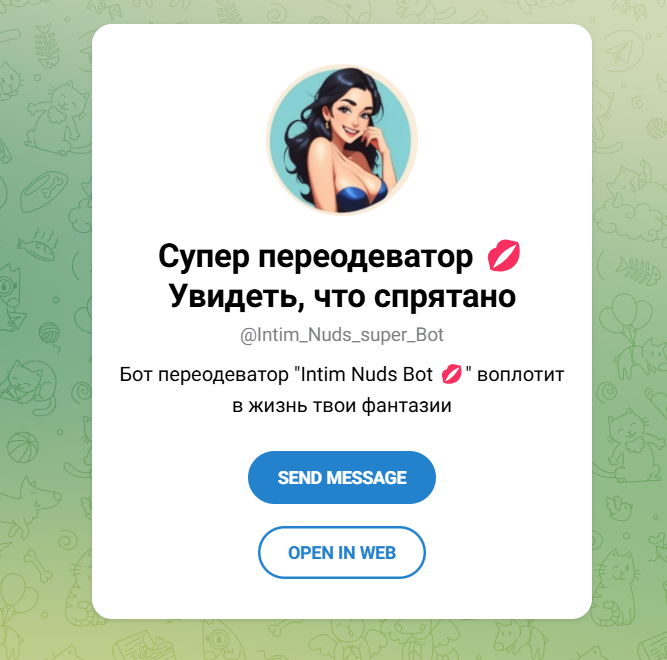Open the bot's circular profile avatar
This screenshot has height=660, width=667.
(x=342, y=140)
